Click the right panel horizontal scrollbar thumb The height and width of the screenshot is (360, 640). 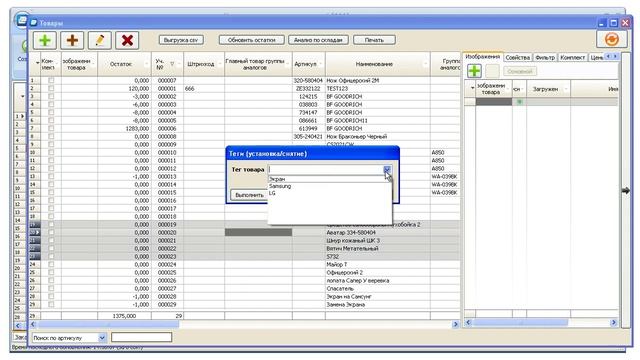pyautogui.click(x=520, y=322)
